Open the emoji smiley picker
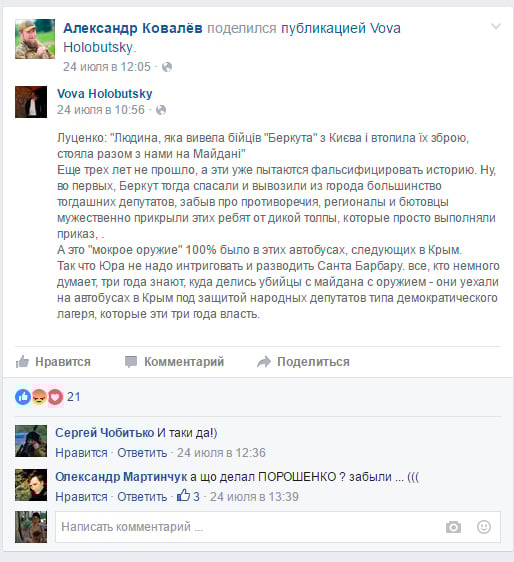 (x=484, y=527)
